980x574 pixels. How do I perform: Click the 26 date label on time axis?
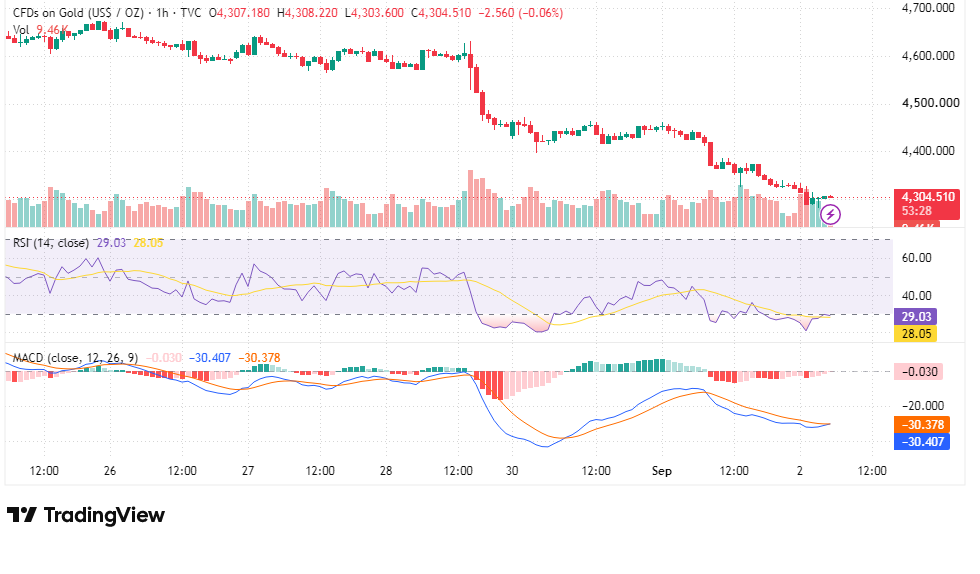click(110, 471)
